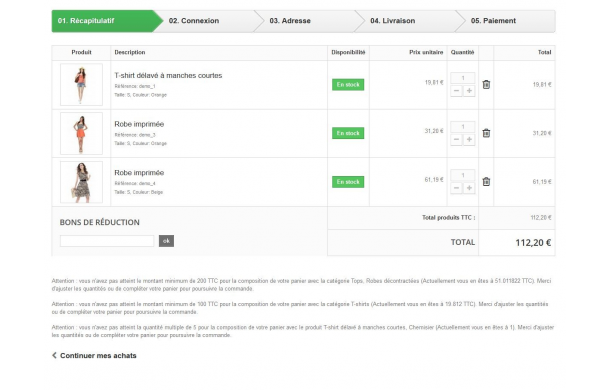The height and width of the screenshot is (390, 610).
Task: Click the Taille: S, Couleur: Beige text
Action: 138,192
